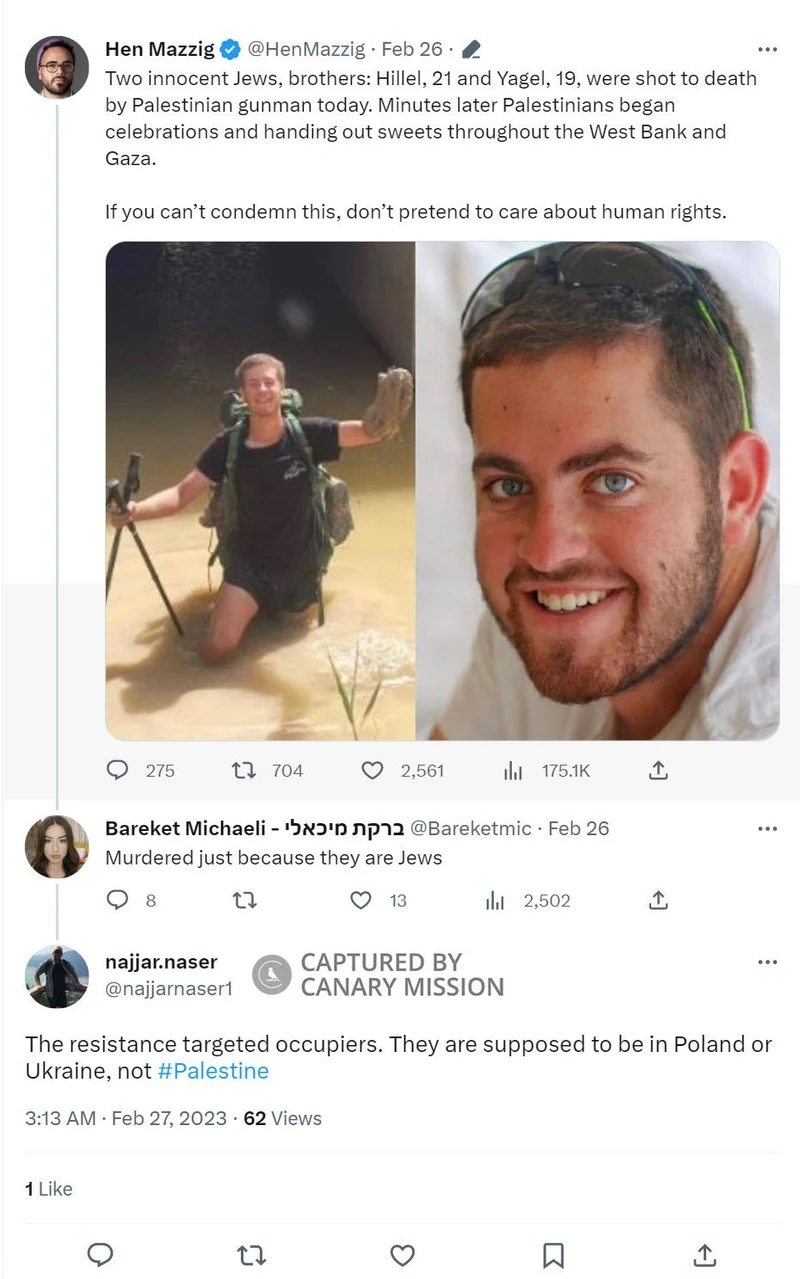Open Bareket Michaeli's profile picture
The width and height of the screenshot is (800, 1279).
point(57,846)
